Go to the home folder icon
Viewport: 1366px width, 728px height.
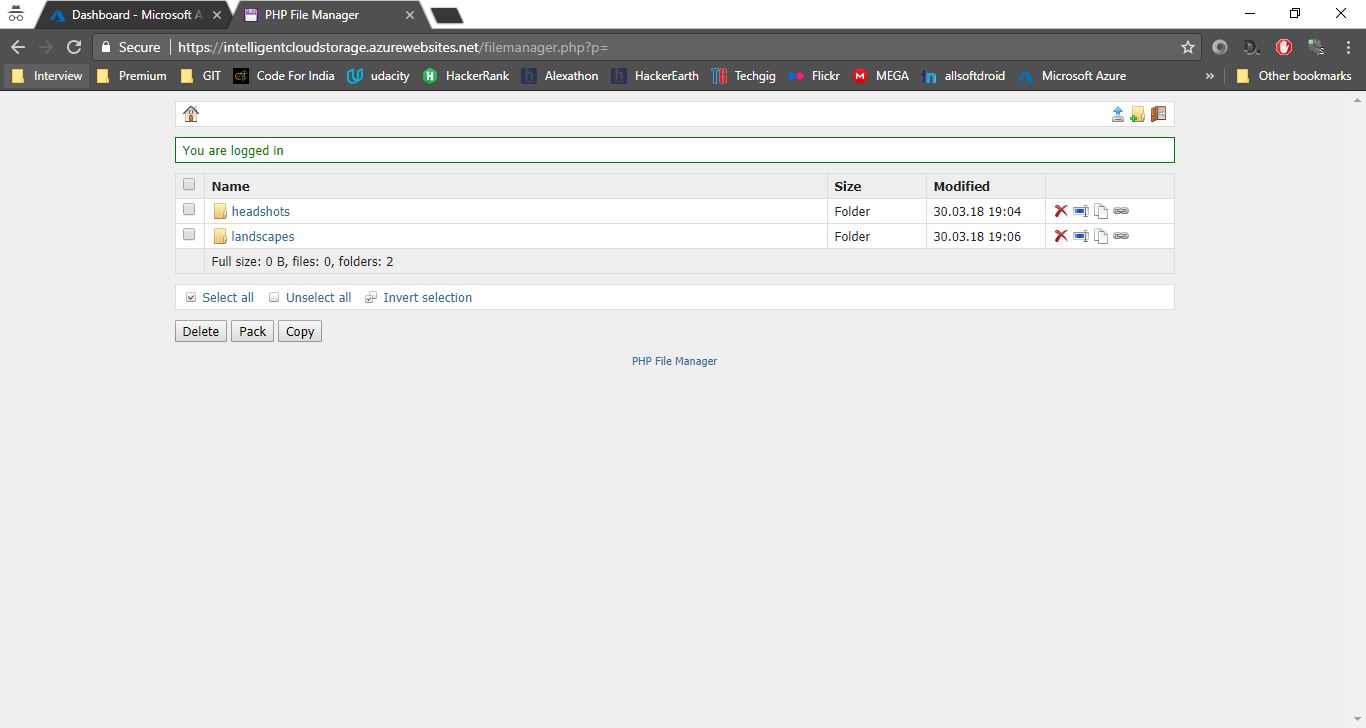191,114
